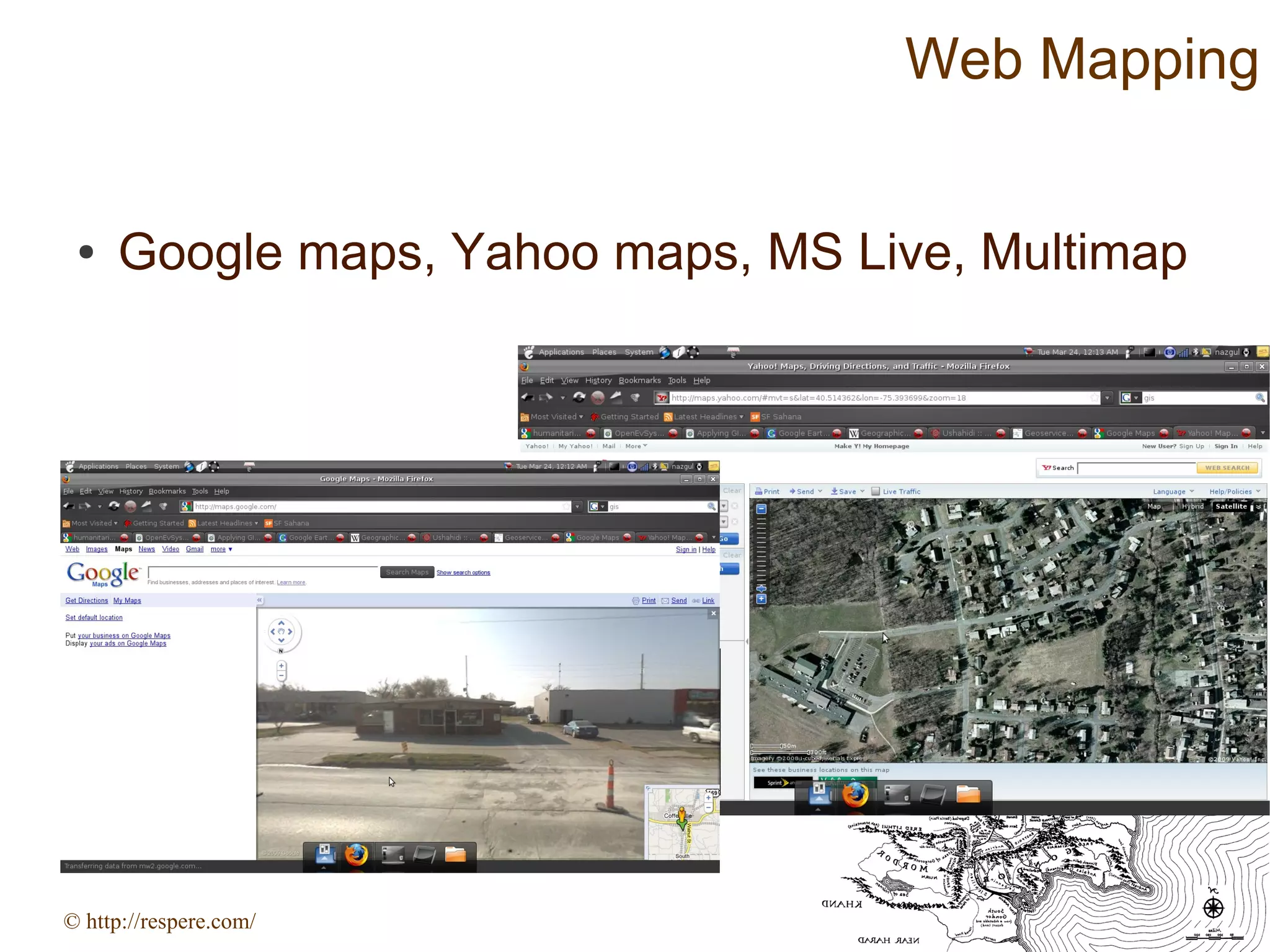This screenshot has height=952, width=1270.
Task: Open My Maps link
Action: (127, 600)
